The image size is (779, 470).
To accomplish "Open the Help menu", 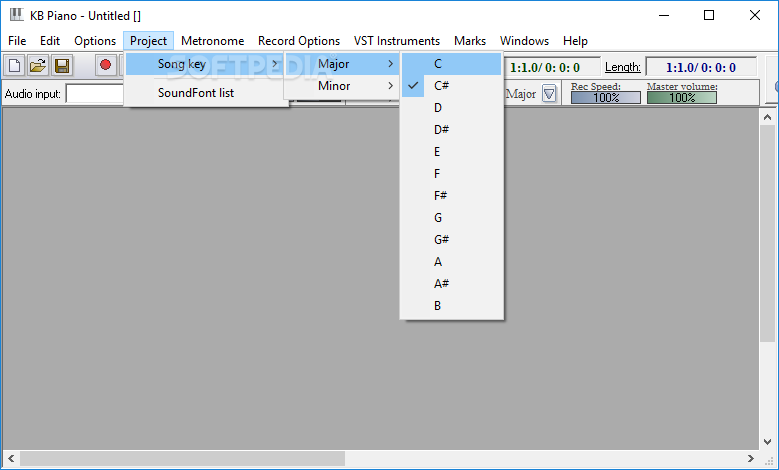I will click(x=575, y=41).
